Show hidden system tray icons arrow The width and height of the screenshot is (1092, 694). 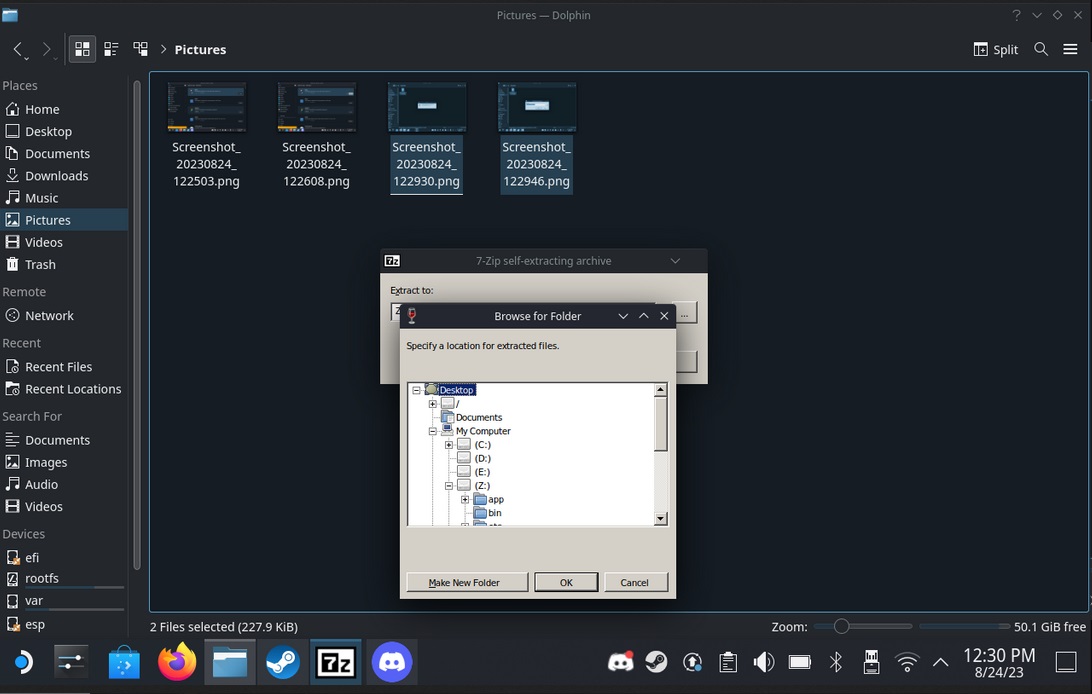940,662
